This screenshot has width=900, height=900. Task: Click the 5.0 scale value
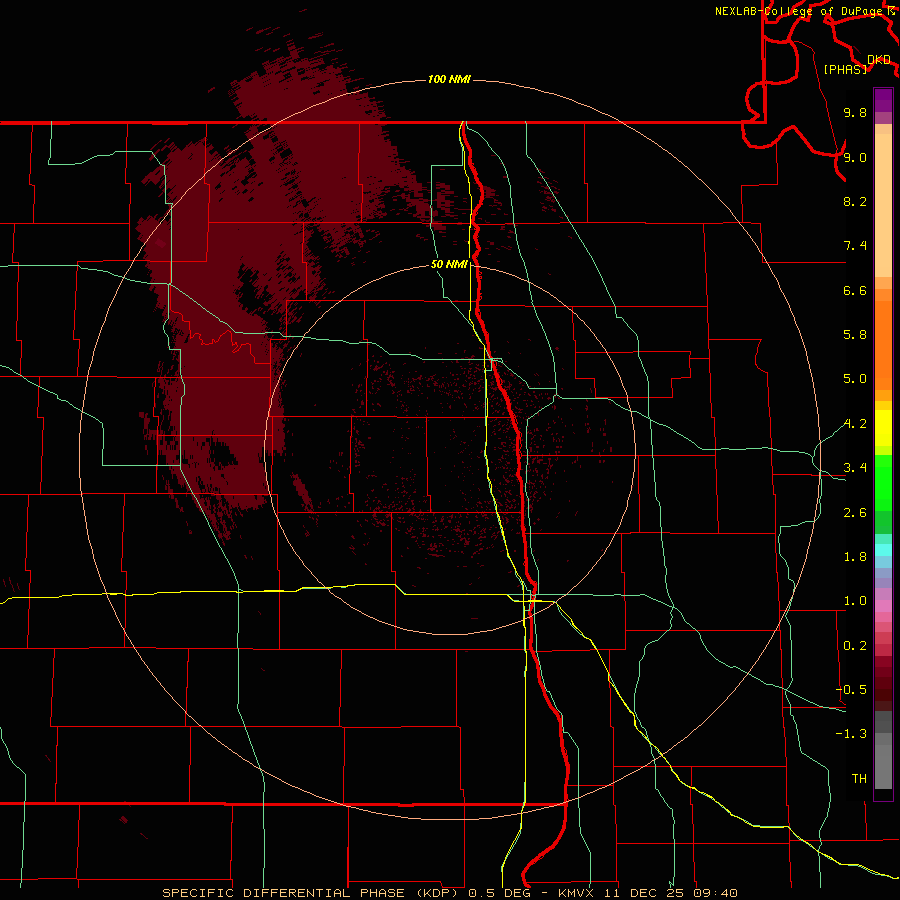coord(855,379)
